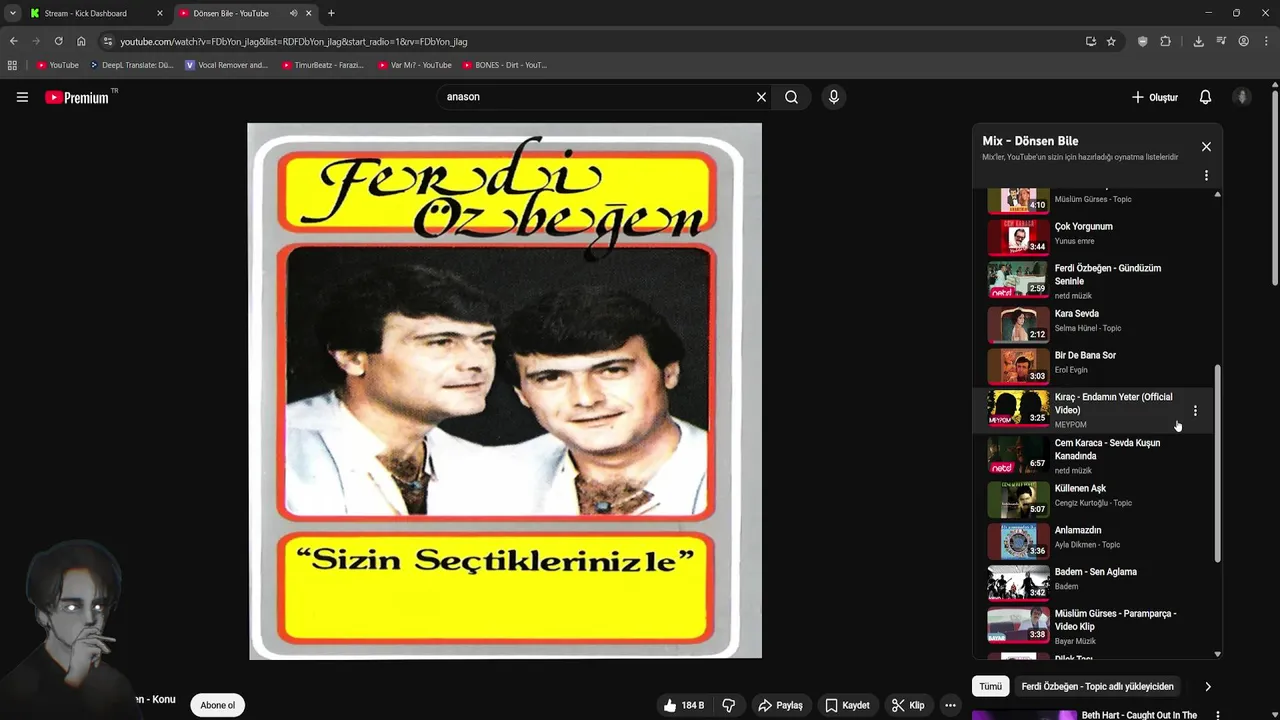
Task: Play Kara Sevda by Selma Hünel
Action: 1092,324
